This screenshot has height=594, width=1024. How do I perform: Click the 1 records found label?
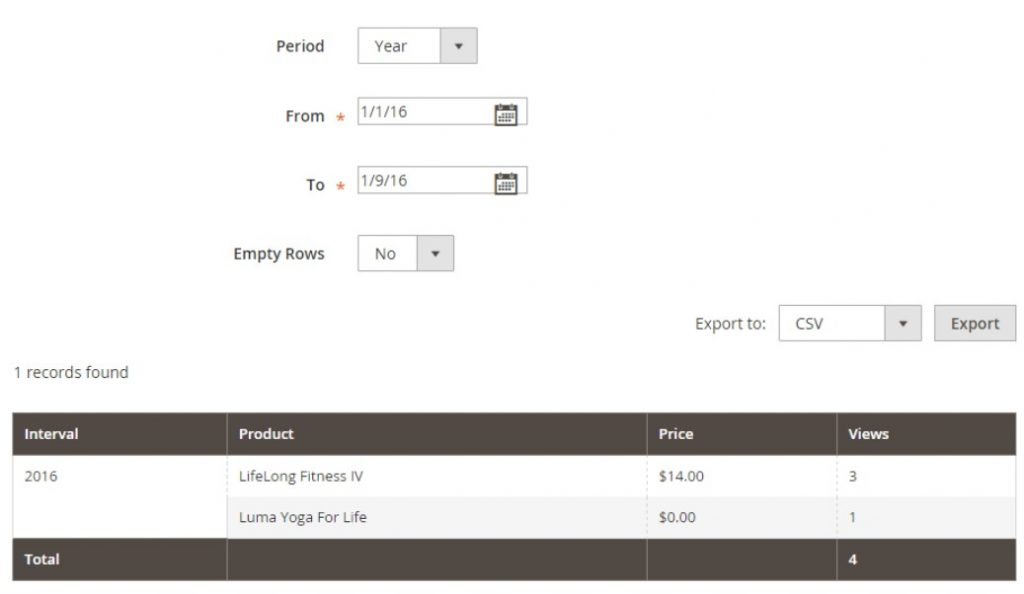[x=70, y=371]
